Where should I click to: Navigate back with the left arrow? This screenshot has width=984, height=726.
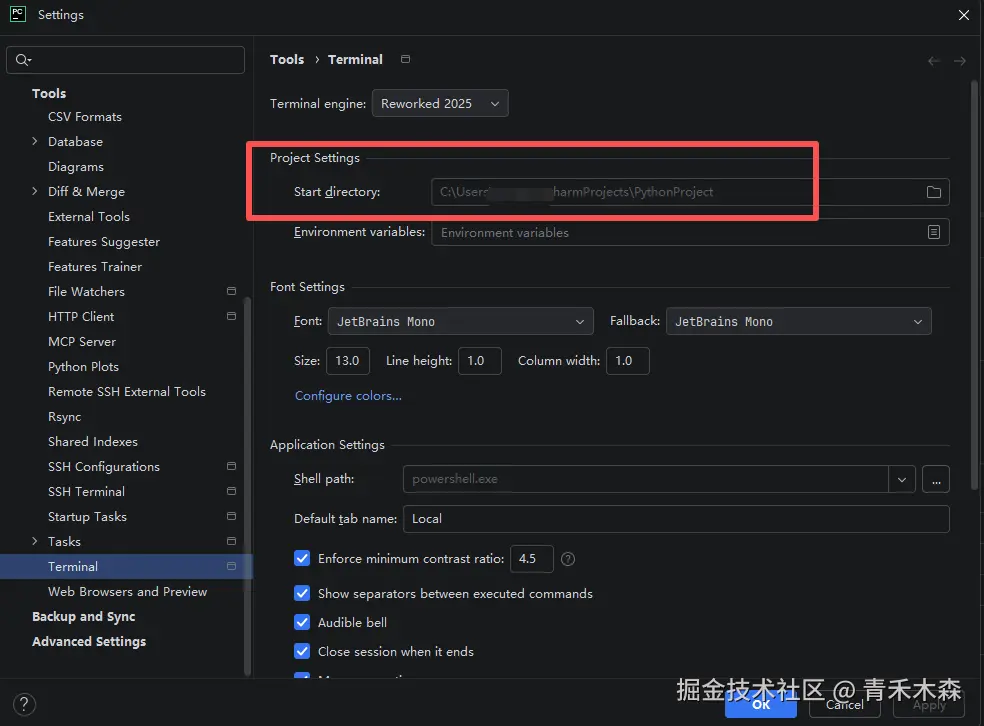pos(934,61)
